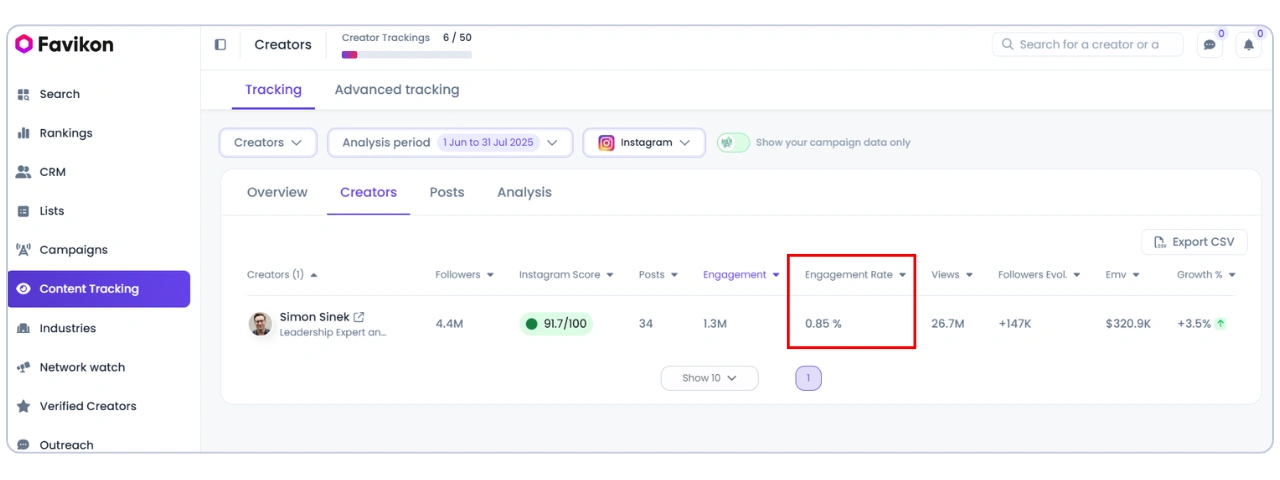Select the Posts tab
Viewport: 1280px width, 480px height.
(447, 192)
